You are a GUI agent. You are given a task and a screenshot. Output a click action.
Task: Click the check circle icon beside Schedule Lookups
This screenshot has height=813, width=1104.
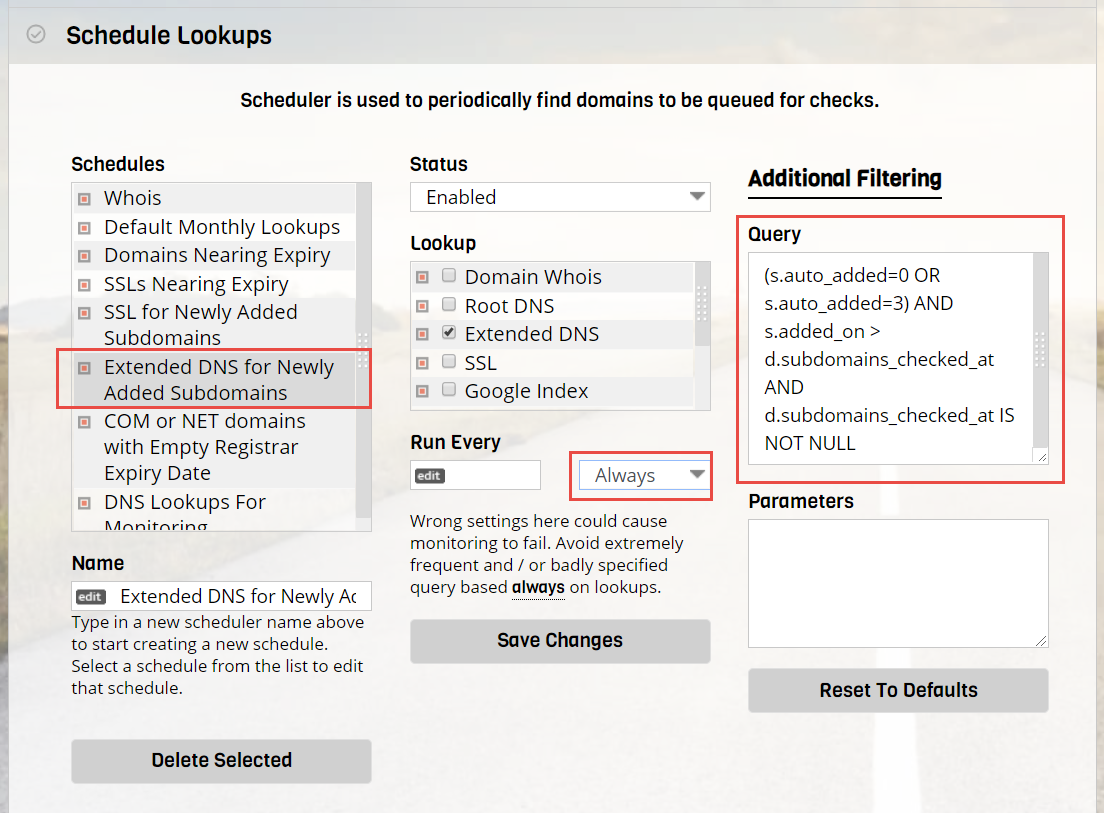[36, 34]
